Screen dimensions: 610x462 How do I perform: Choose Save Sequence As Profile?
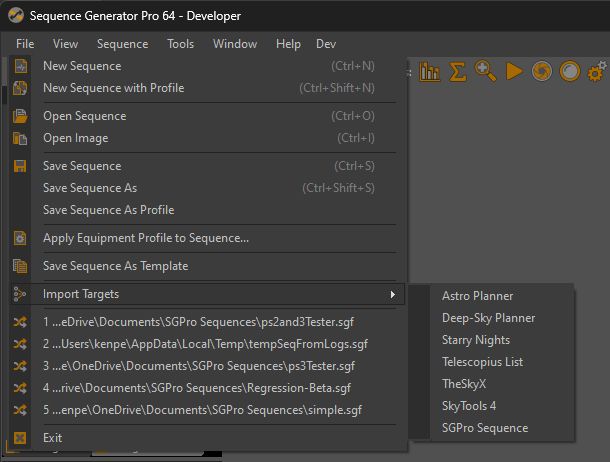click(x=207, y=210)
